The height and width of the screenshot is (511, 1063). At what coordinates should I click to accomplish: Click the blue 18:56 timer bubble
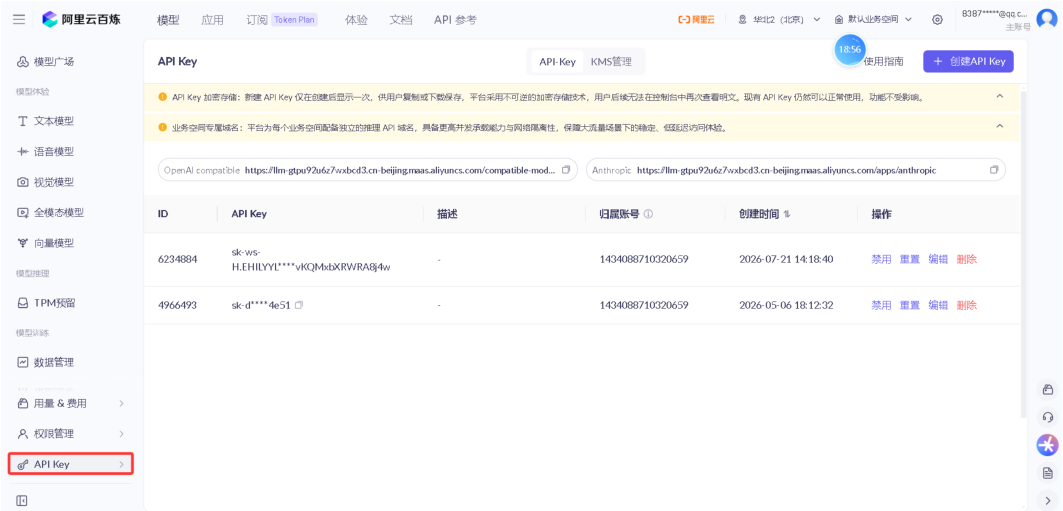click(849, 49)
